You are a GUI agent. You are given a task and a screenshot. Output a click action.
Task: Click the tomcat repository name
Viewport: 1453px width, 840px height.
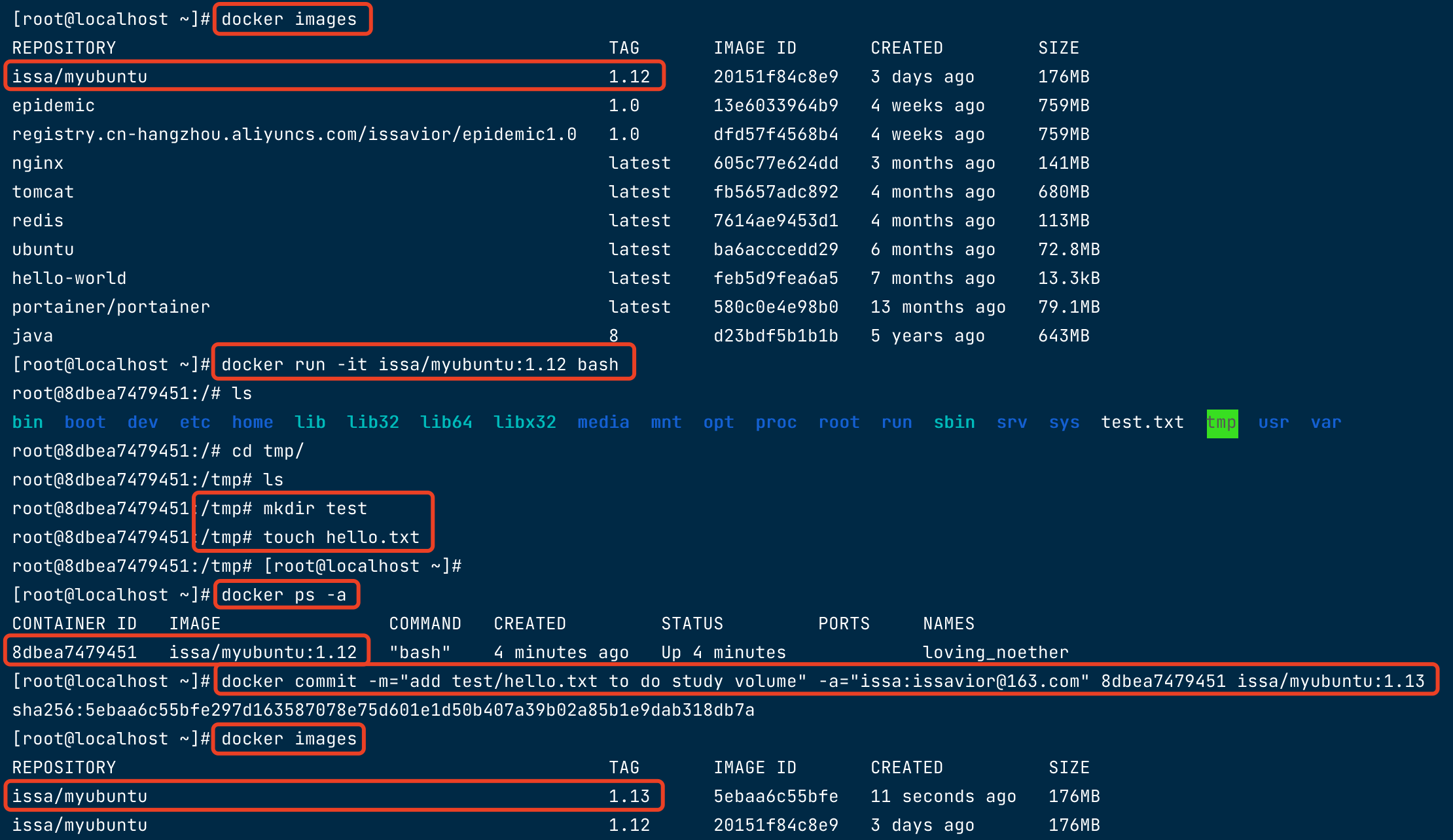[43, 192]
